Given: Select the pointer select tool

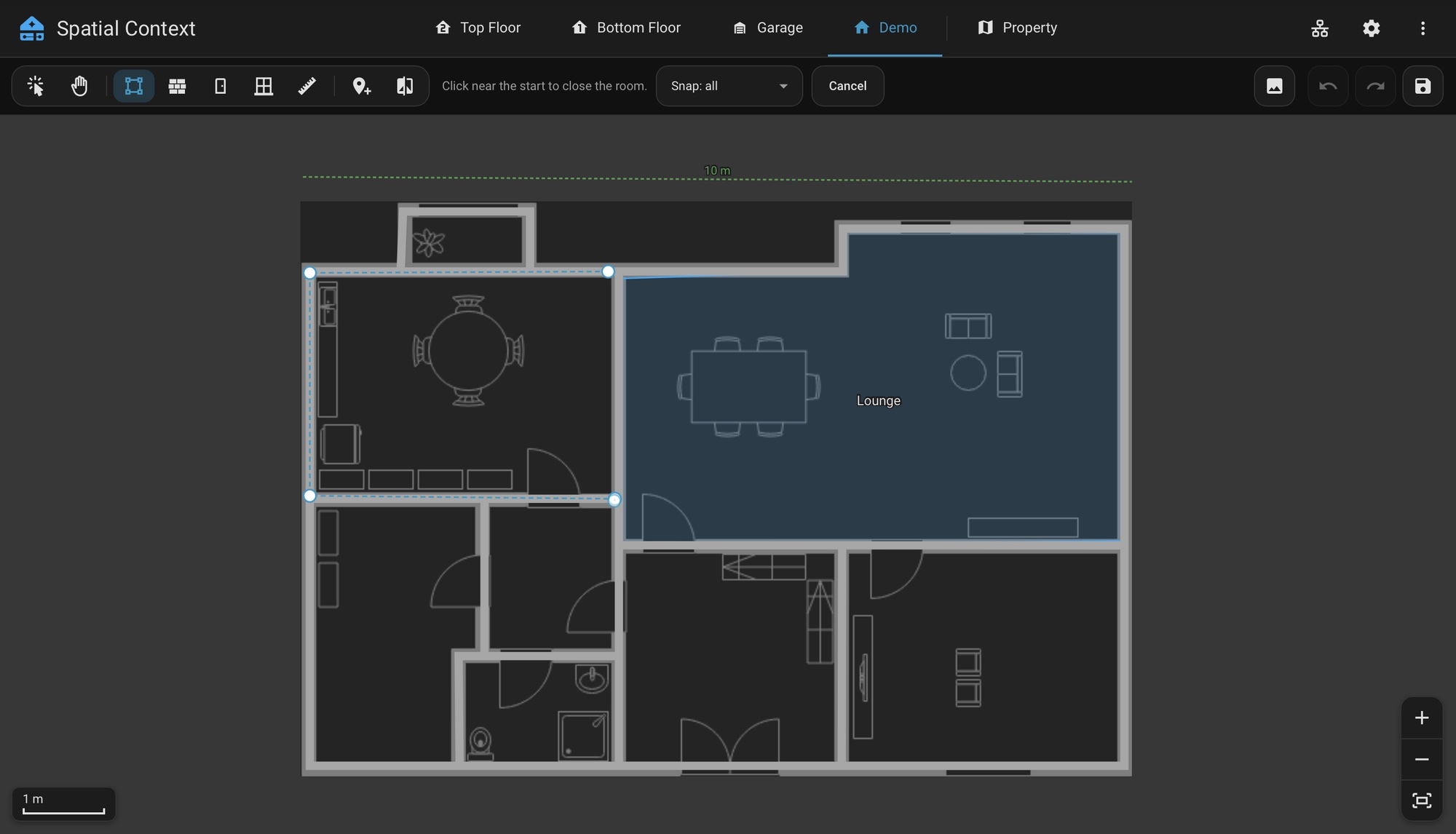Looking at the screenshot, I should tap(36, 86).
